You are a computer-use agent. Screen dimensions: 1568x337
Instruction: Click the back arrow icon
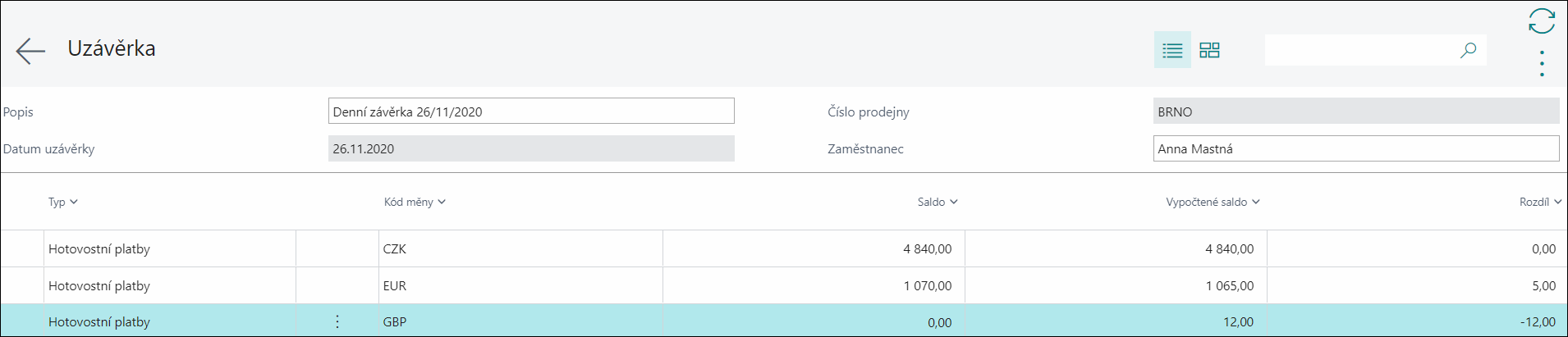[x=30, y=51]
